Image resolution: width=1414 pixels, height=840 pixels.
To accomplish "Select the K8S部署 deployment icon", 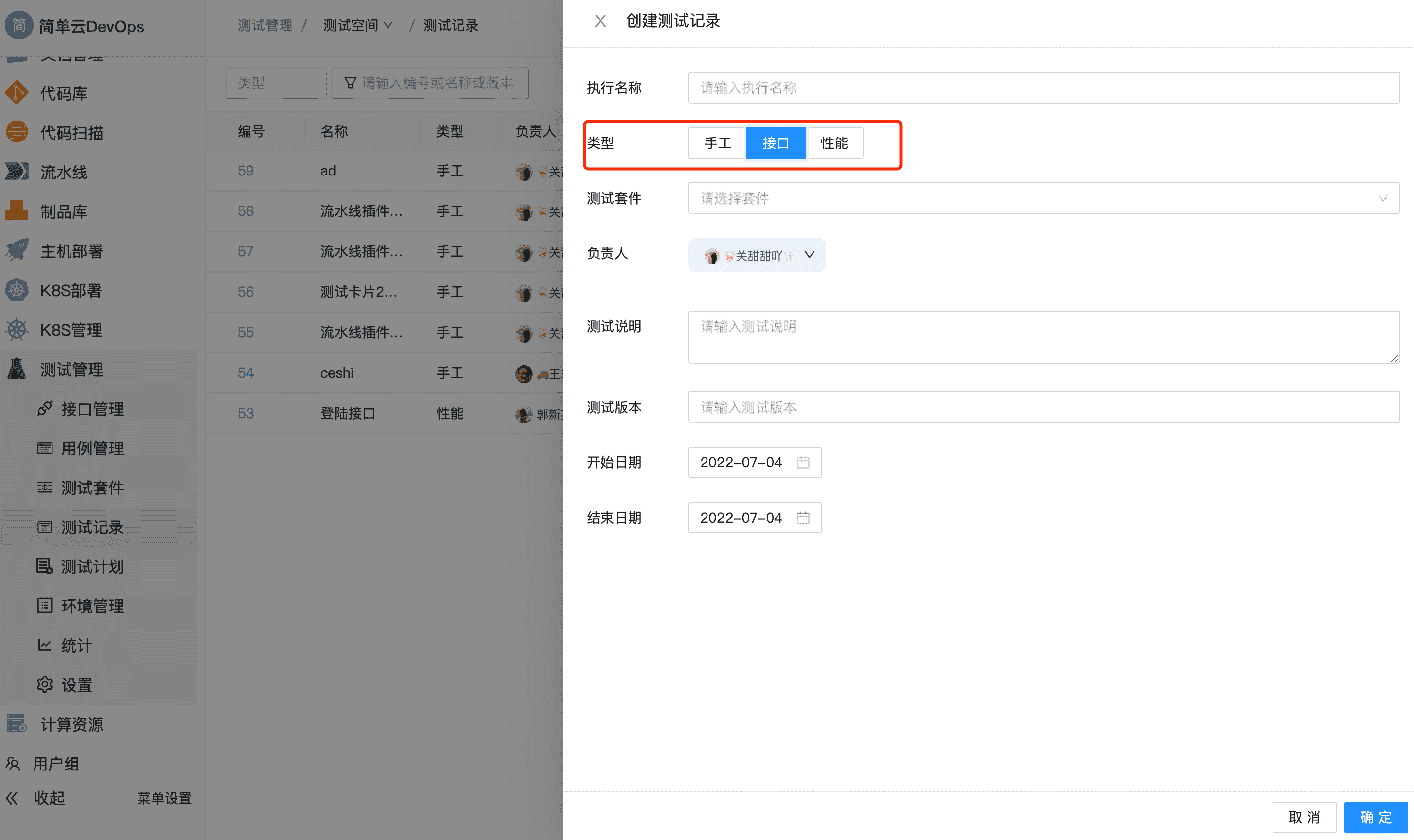I will coord(18,290).
